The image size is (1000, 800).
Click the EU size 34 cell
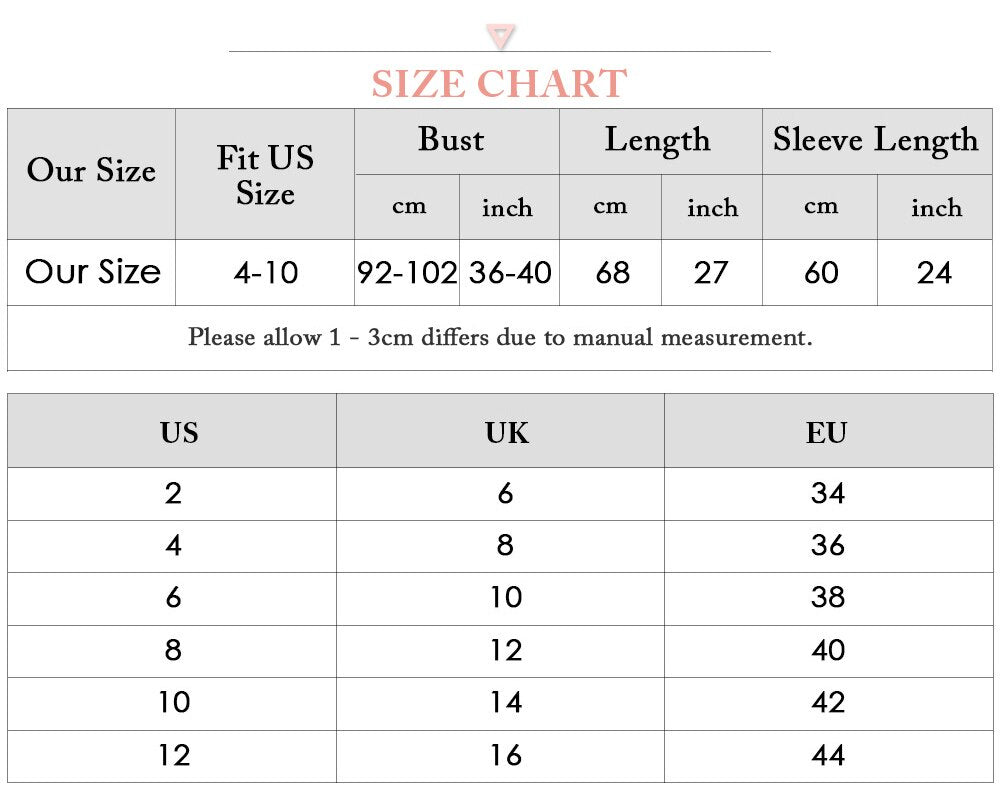tap(828, 493)
